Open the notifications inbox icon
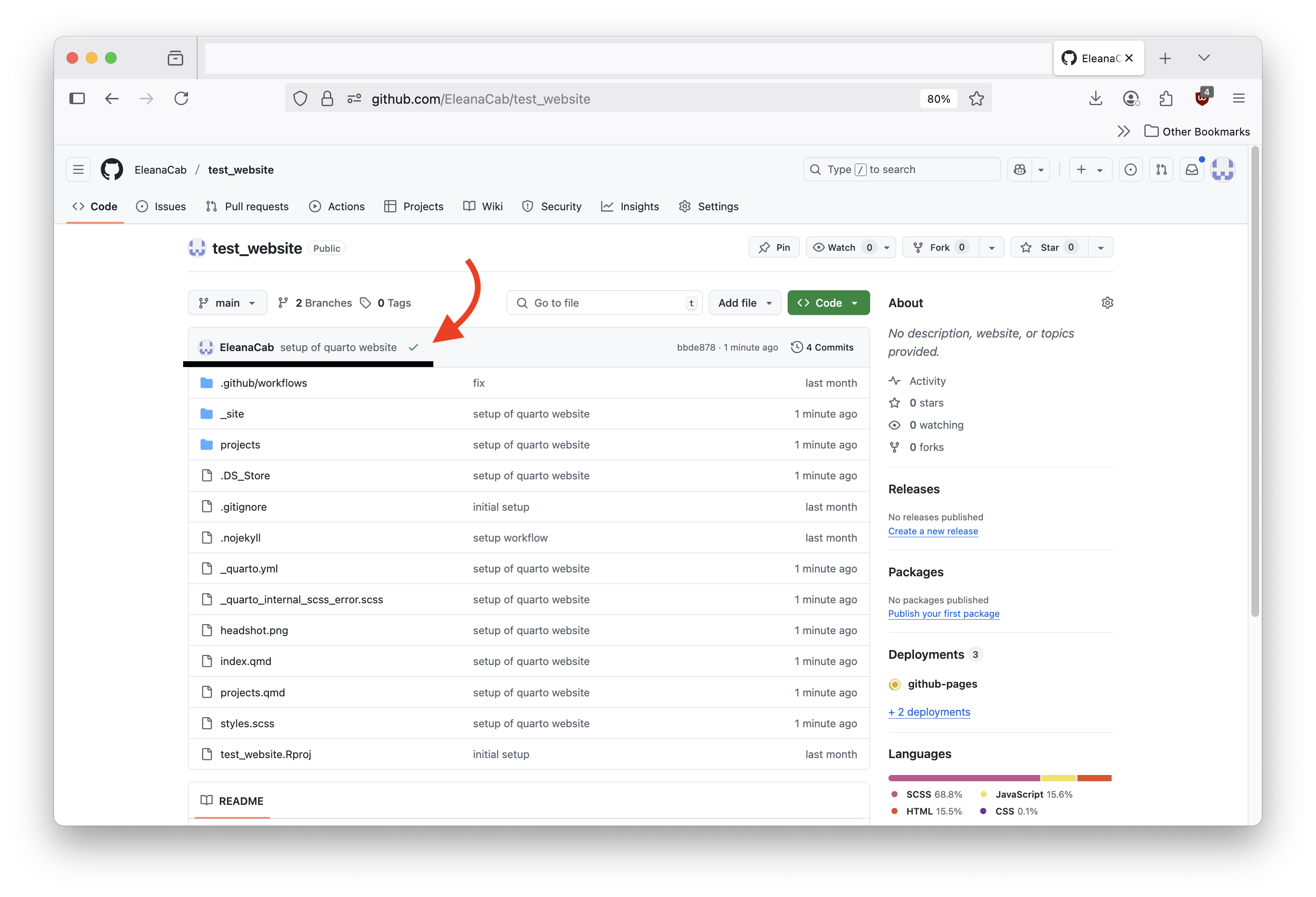Viewport: 1316px width, 897px height. pyautogui.click(x=1192, y=169)
